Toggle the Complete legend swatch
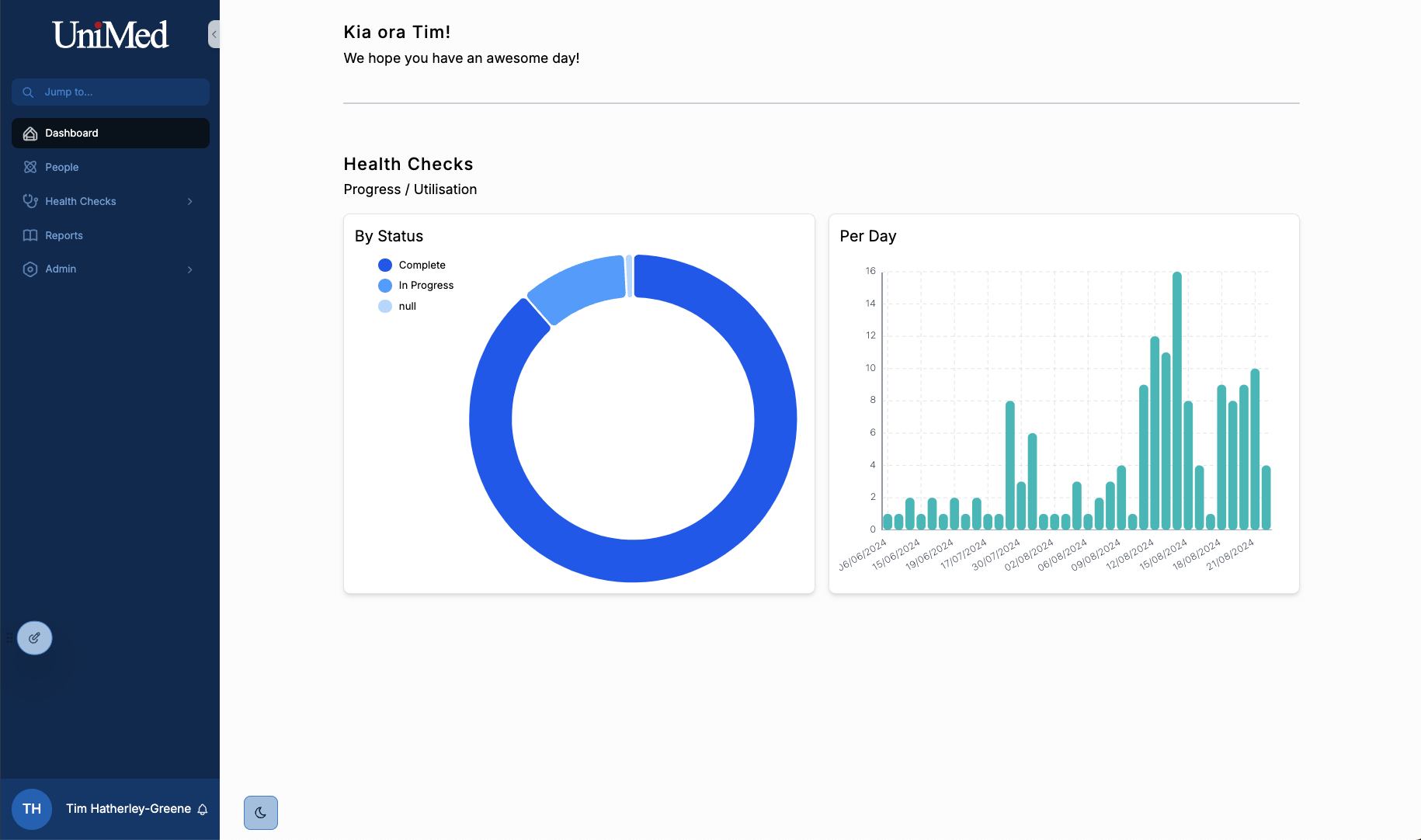The width and height of the screenshot is (1421, 840). click(x=385, y=266)
